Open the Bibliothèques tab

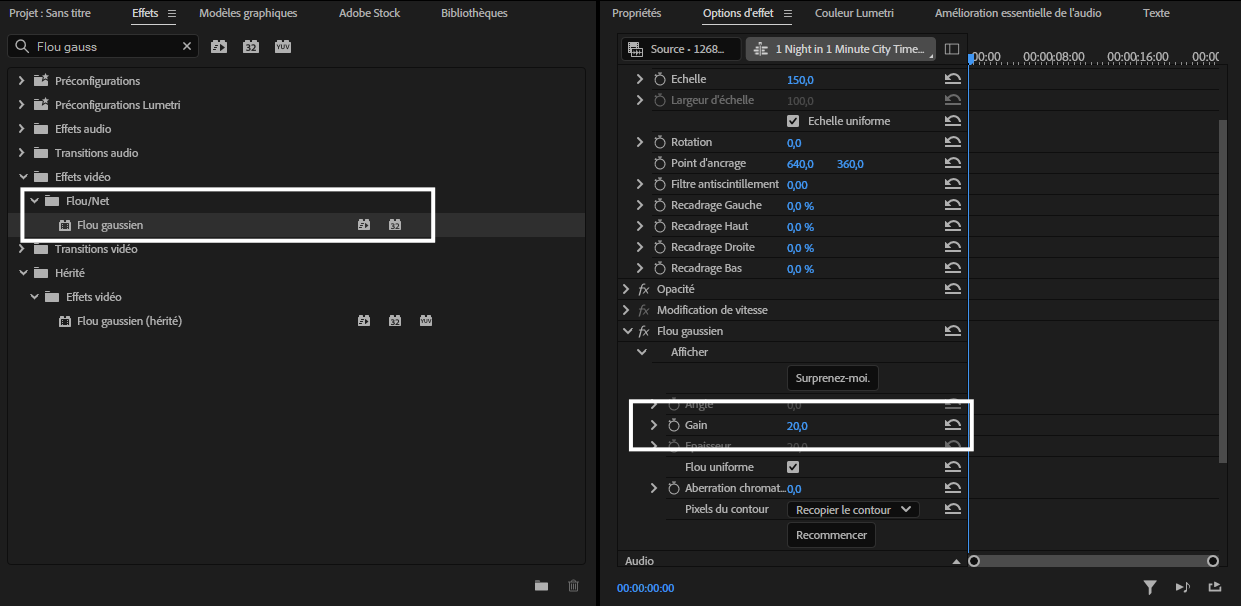point(474,13)
